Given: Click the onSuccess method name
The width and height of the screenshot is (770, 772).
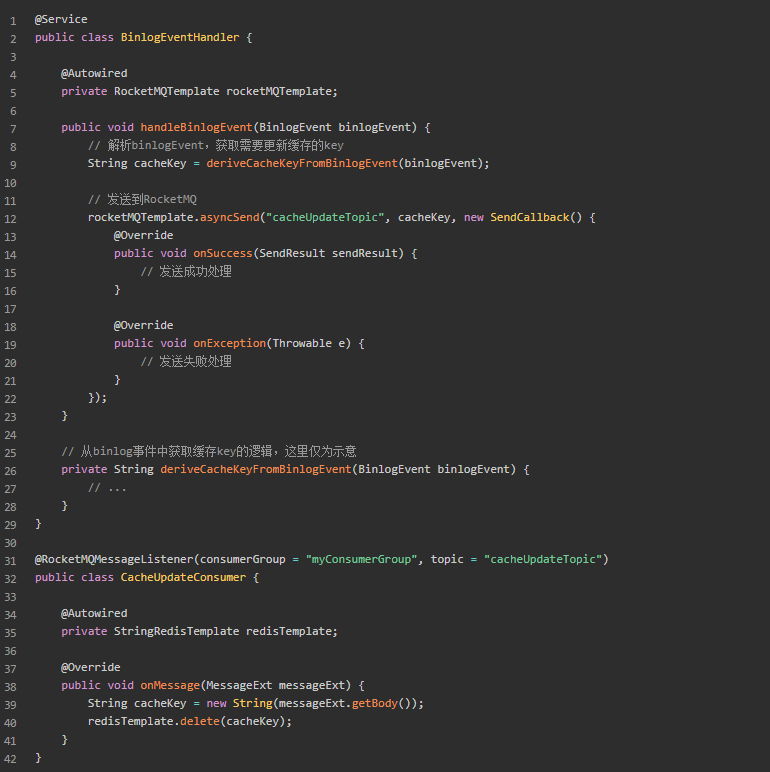Looking at the screenshot, I should point(223,254).
